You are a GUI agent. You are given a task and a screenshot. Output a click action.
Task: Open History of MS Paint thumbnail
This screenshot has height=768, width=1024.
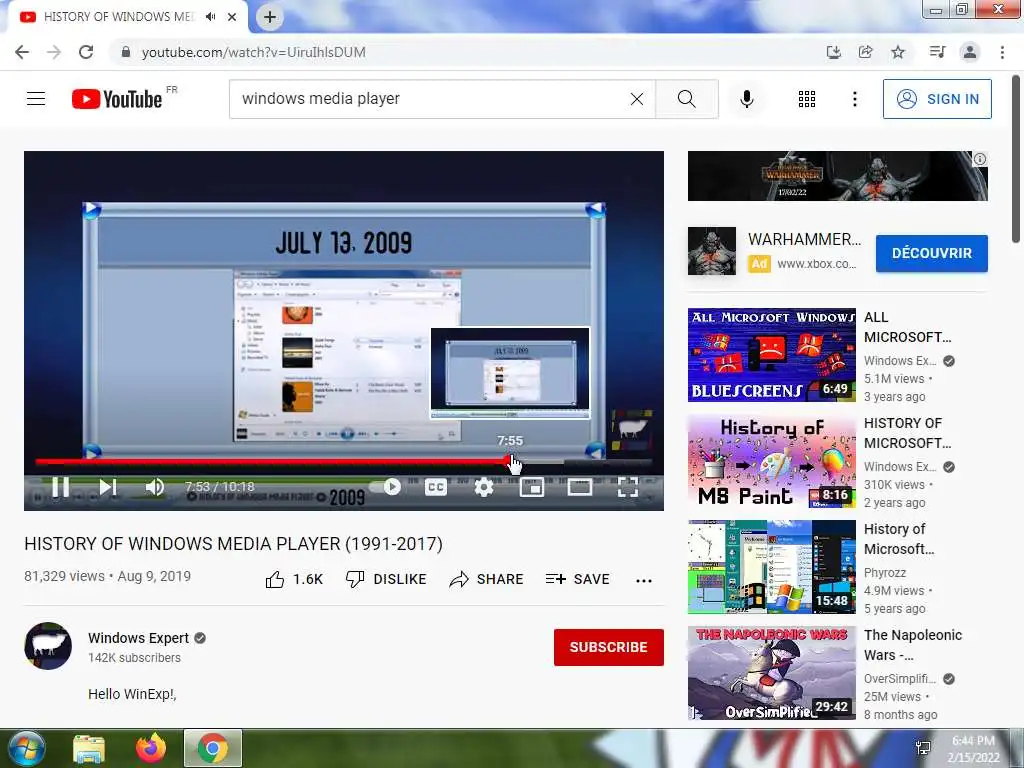pos(771,461)
